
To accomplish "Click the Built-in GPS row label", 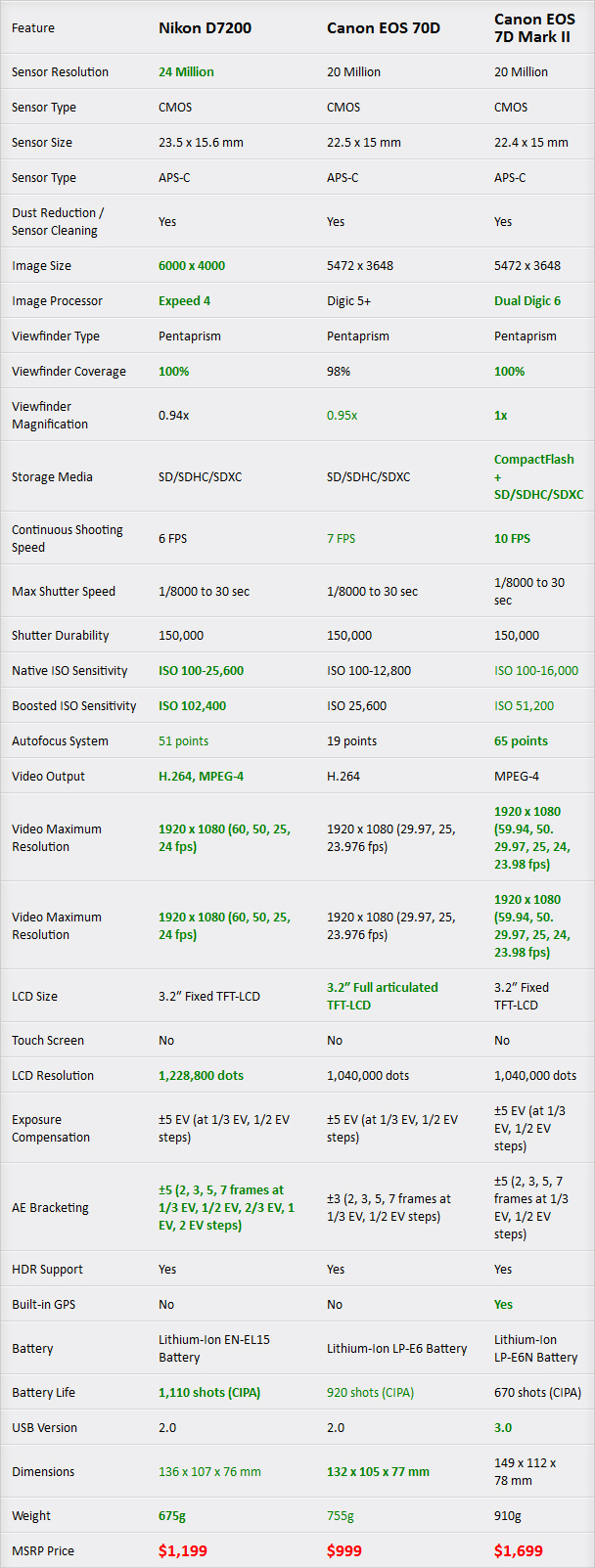I will click(x=43, y=1305).
